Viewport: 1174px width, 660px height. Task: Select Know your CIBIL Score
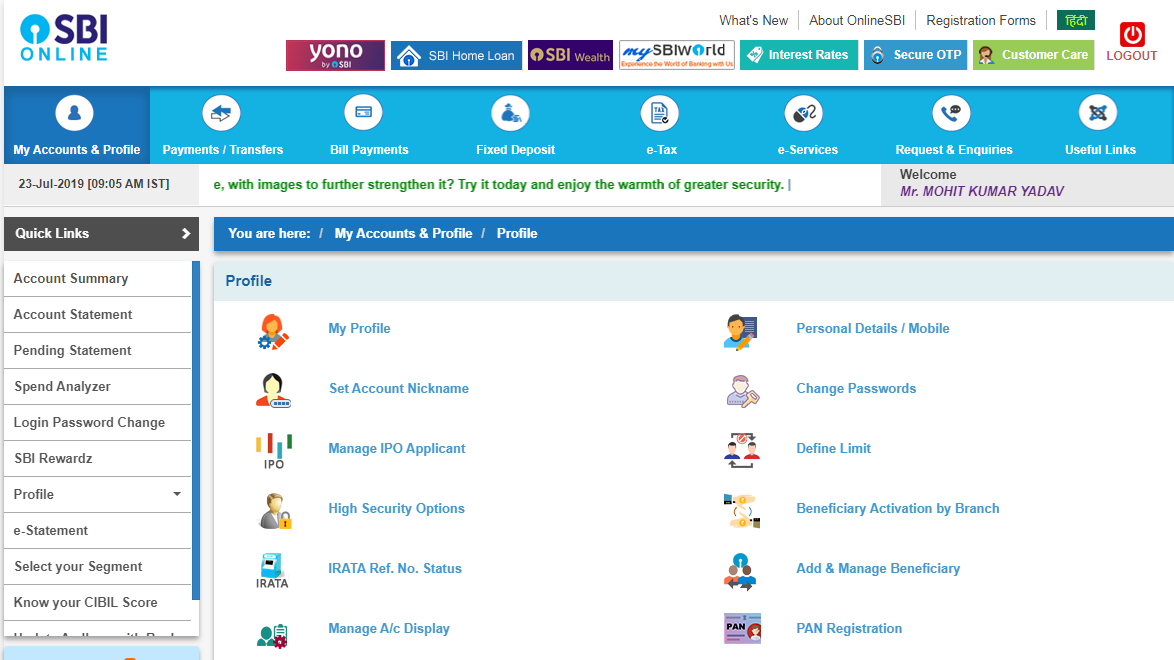coord(85,602)
